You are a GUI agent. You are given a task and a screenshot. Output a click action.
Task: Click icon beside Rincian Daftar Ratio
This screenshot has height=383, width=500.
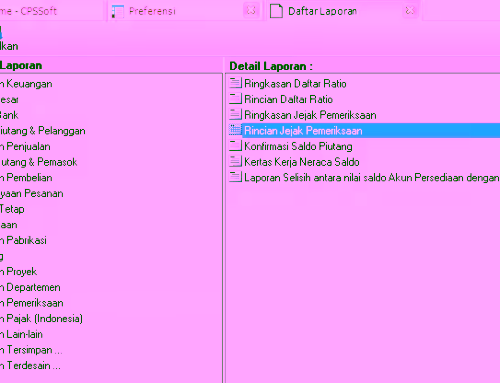pos(235,99)
